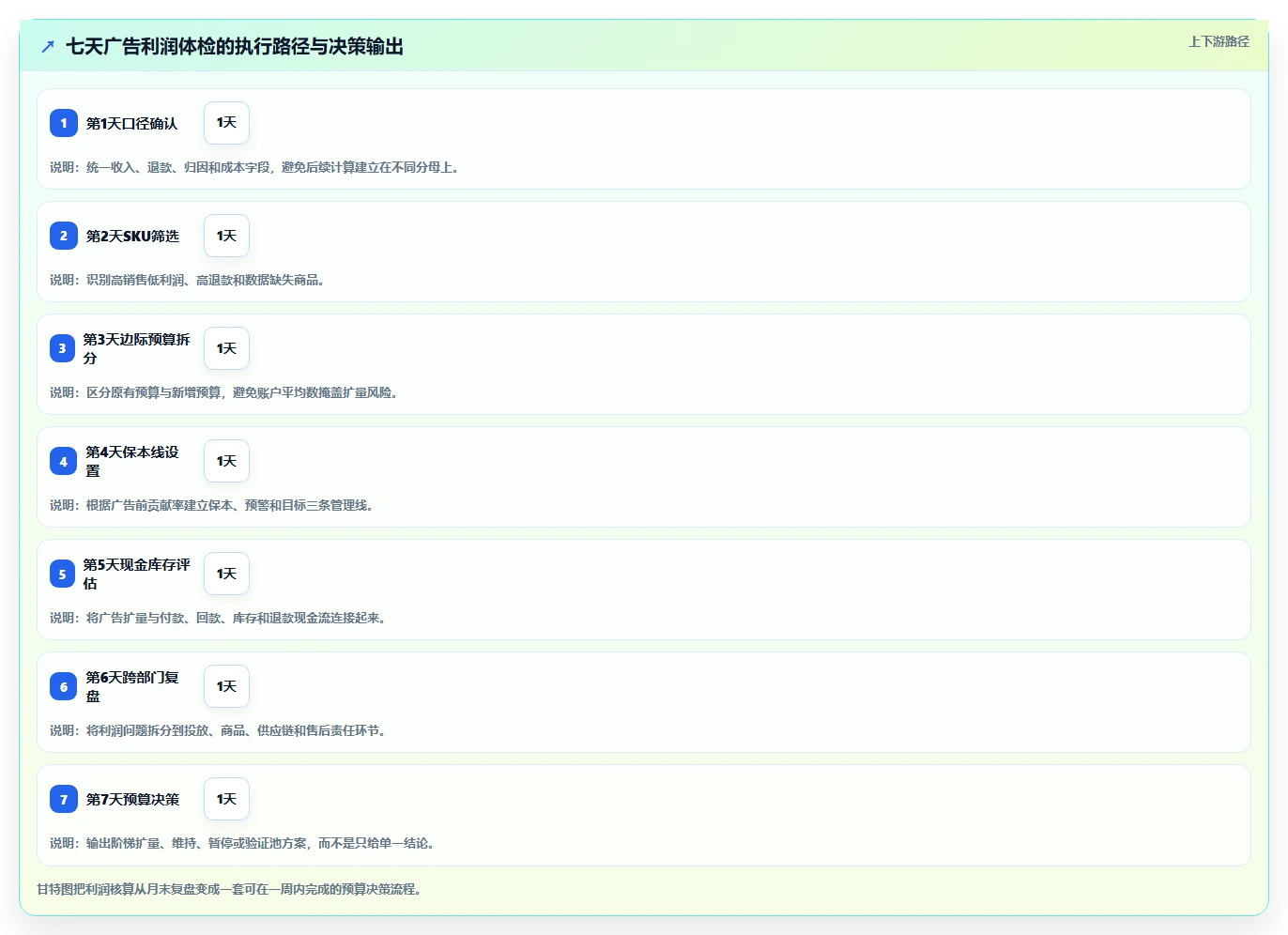
Task: Click step number badge 2
Action: 64,236
